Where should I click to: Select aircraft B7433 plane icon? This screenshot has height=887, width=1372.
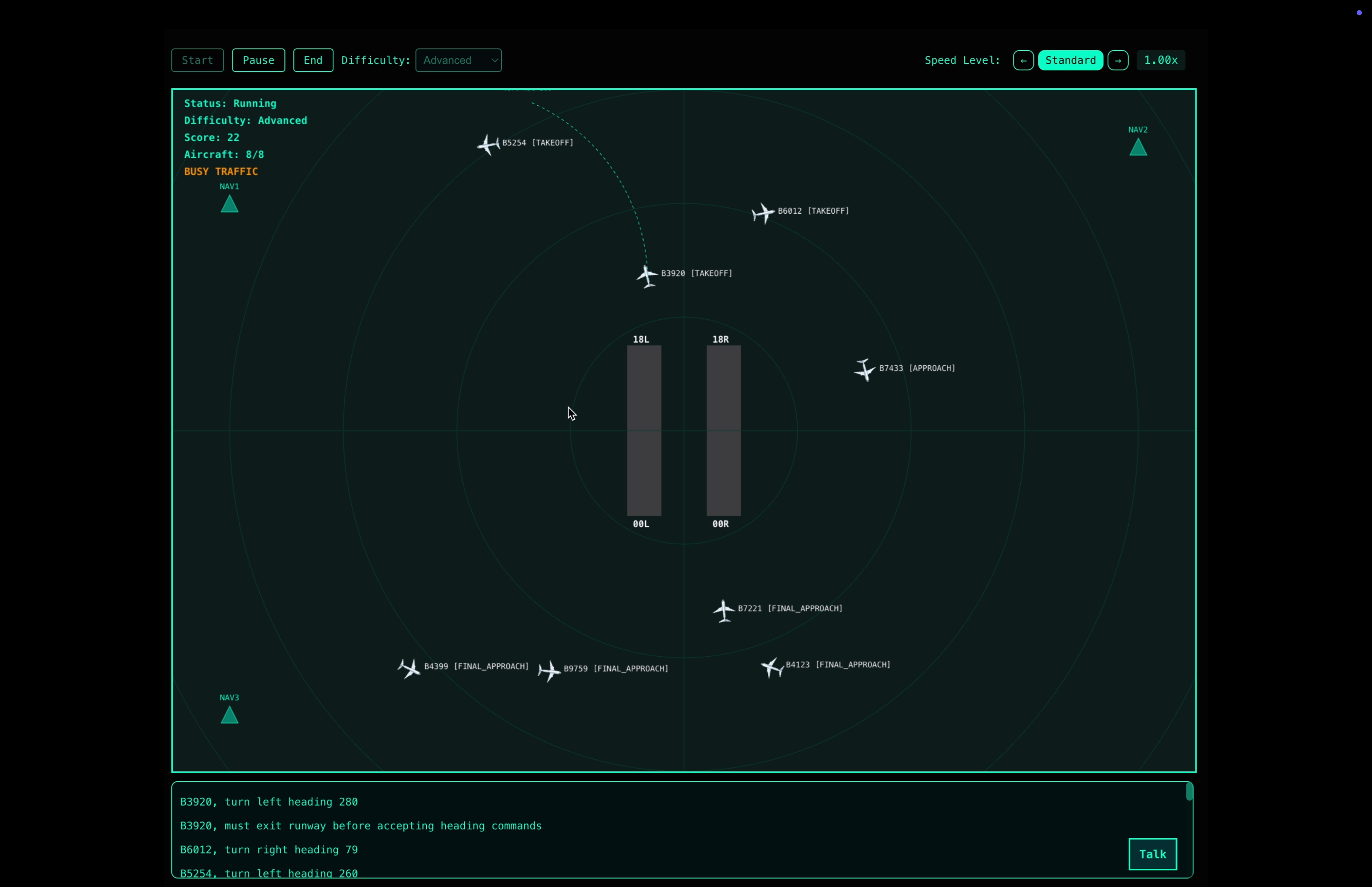[x=865, y=370]
